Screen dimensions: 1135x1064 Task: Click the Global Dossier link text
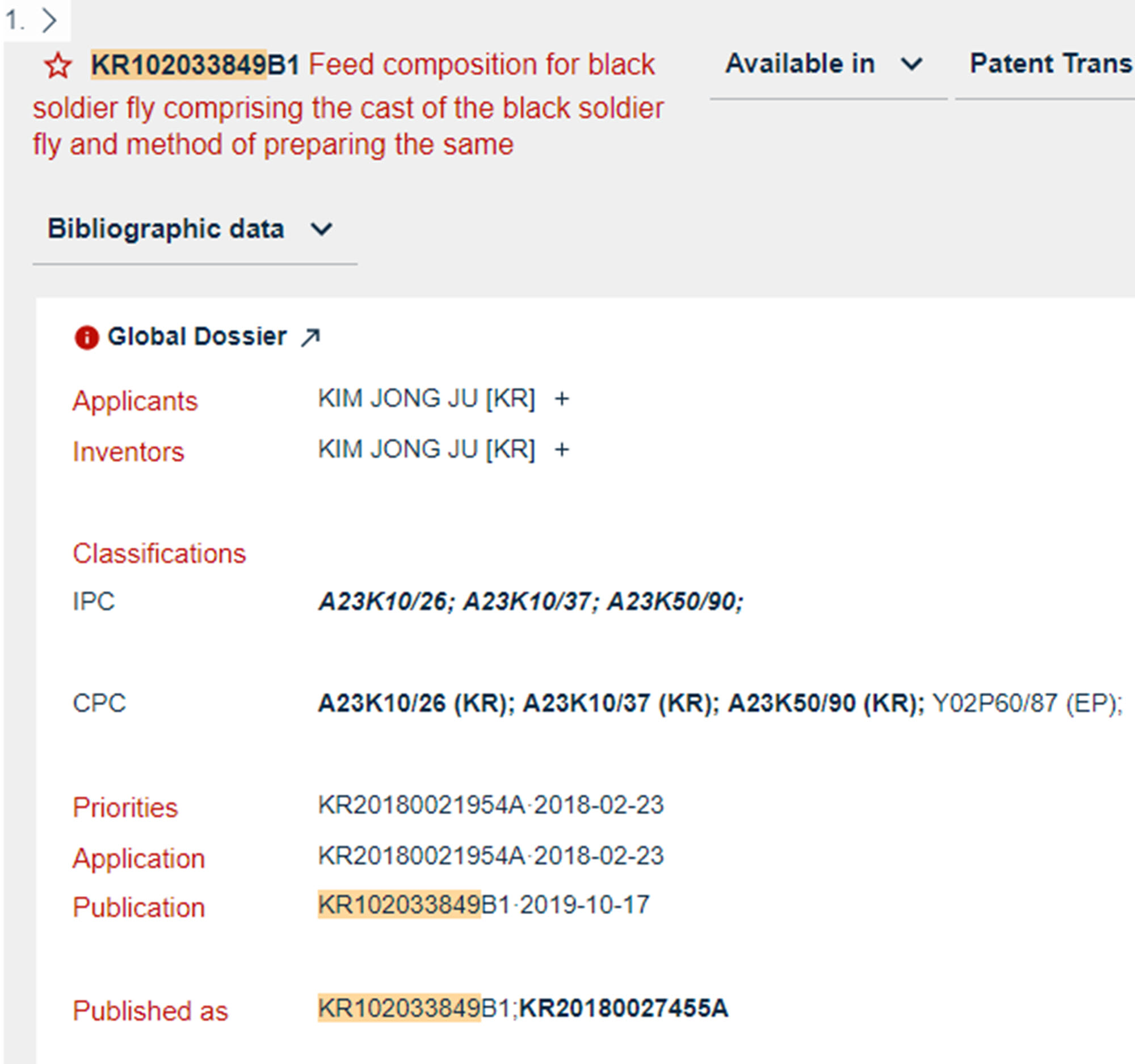(x=197, y=337)
